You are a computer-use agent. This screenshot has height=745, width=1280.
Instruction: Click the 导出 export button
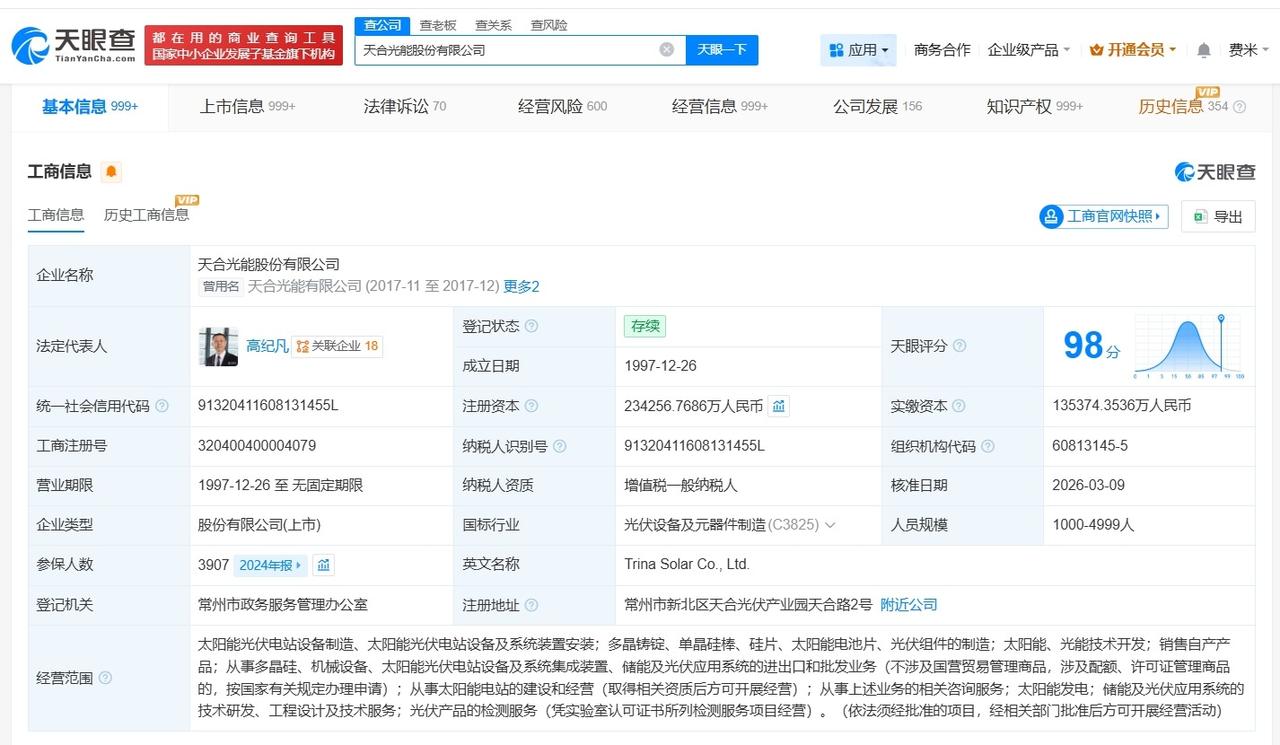[1217, 216]
